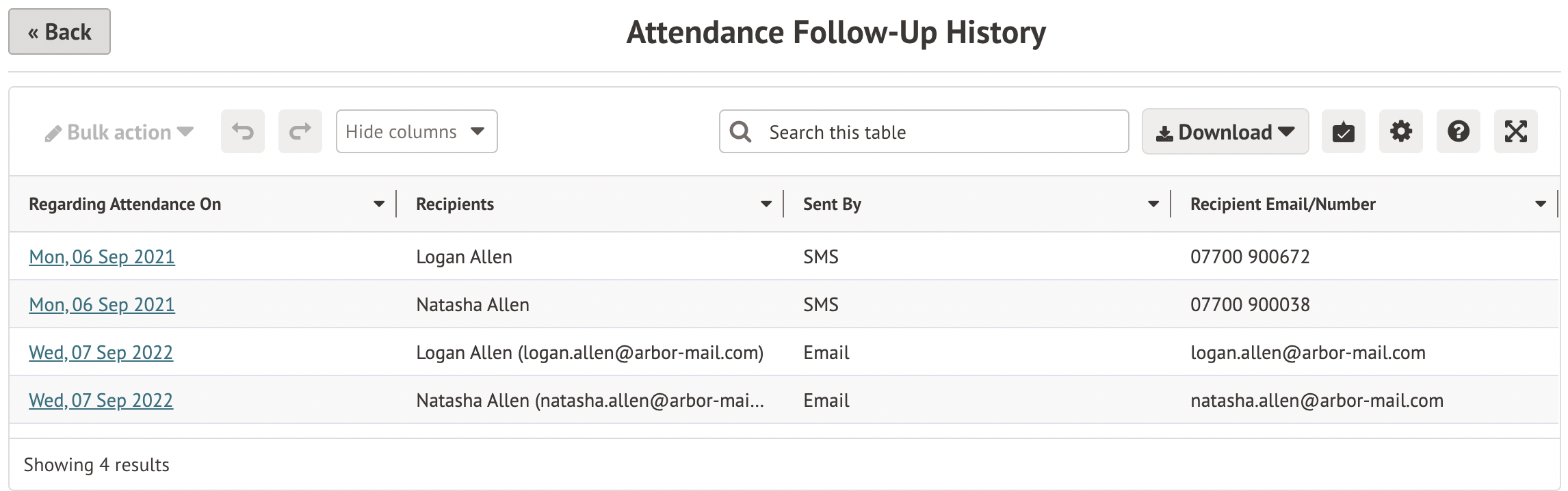
Task: Expand the table to fullscreen view
Action: tap(1515, 131)
